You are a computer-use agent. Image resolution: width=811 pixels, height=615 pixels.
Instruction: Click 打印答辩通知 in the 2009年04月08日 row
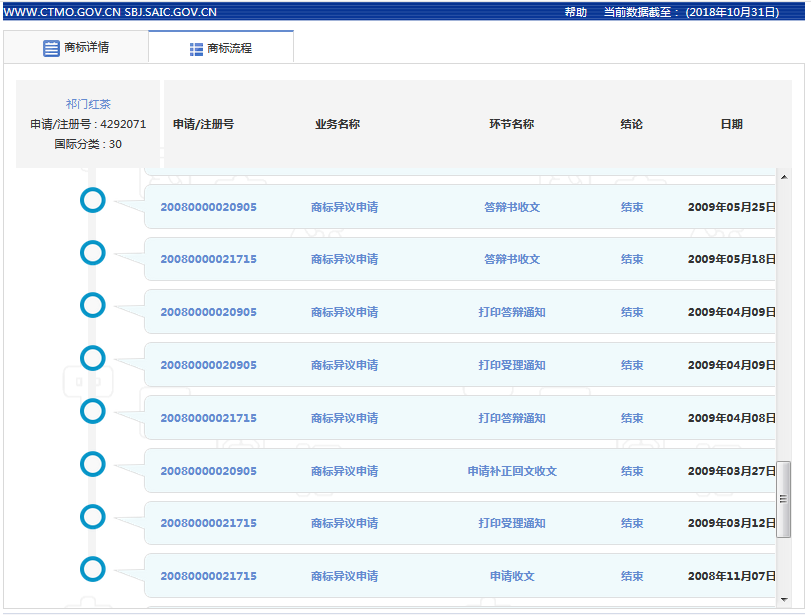pos(512,418)
